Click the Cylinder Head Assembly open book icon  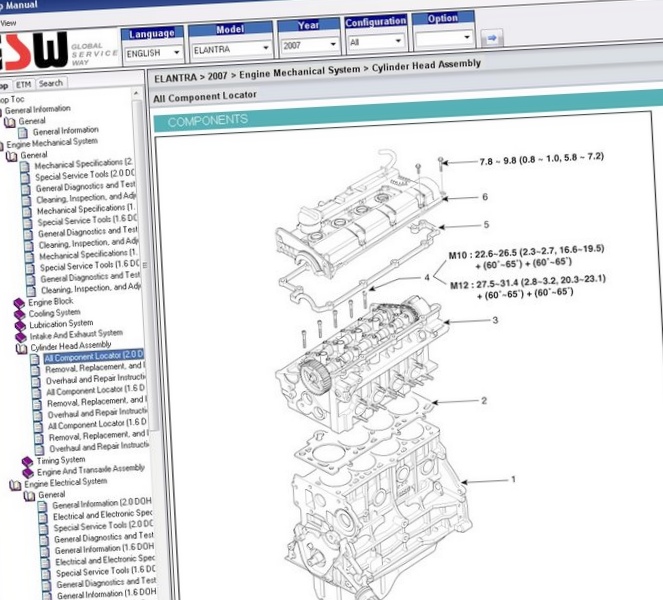[21, 349]
